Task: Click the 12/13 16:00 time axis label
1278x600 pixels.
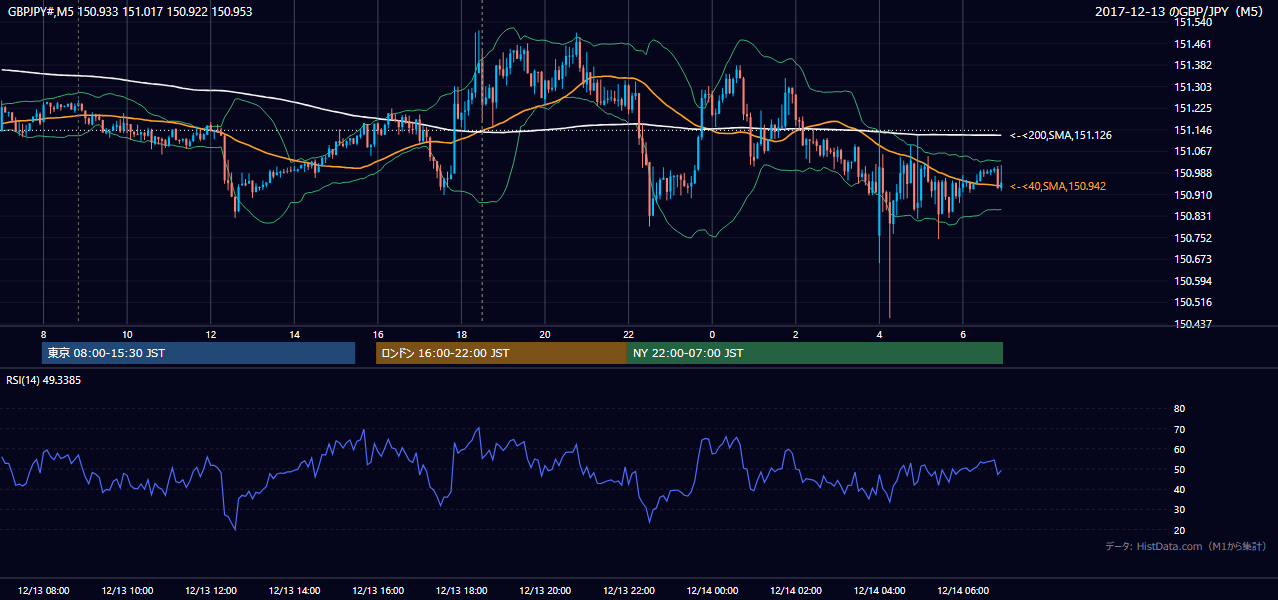Action: point(378,591)
